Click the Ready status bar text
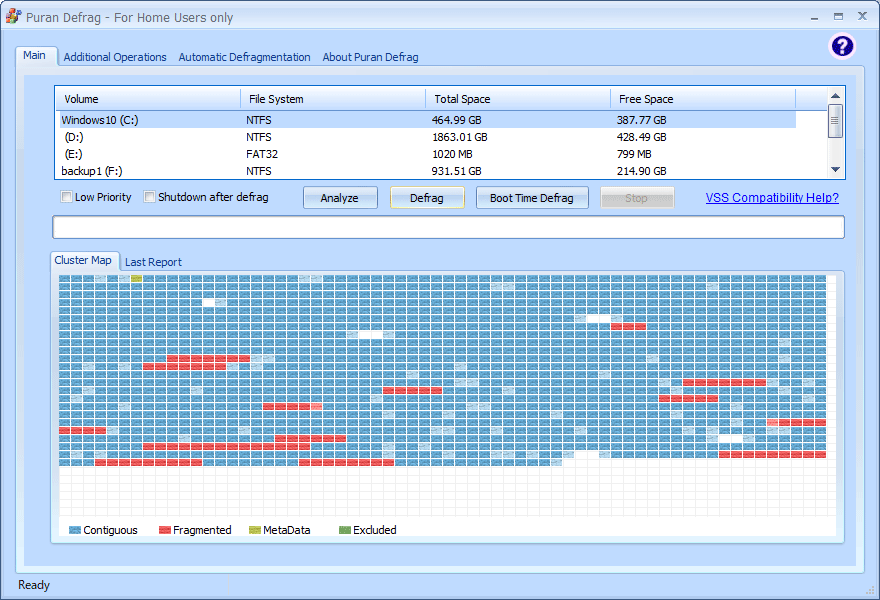 [34, 585]
